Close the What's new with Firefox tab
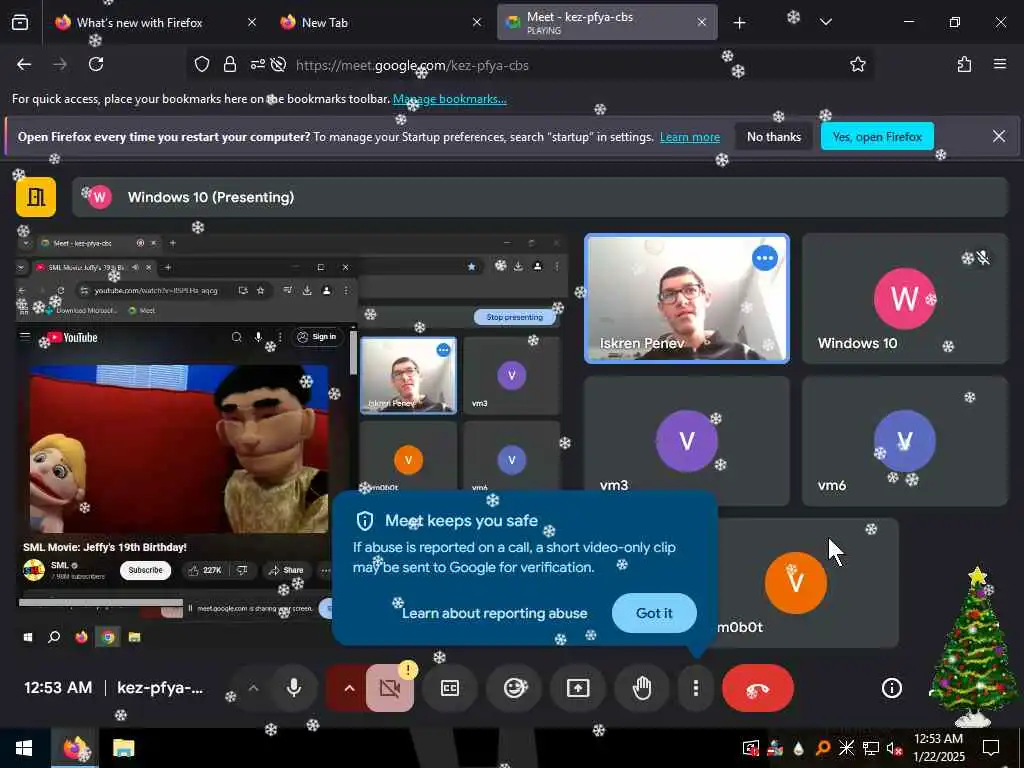Viewport: 1024px width, 768px height. pyautogui.click(x=252, y=22)
